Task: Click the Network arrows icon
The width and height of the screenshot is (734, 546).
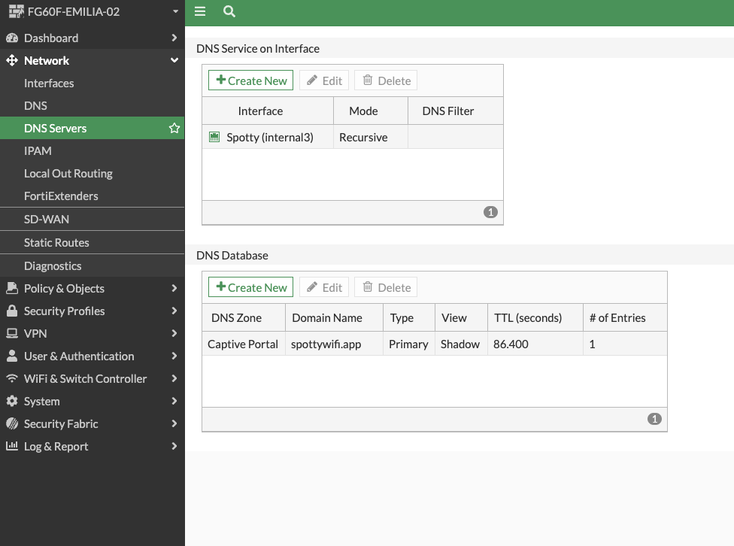Action: 12,60
